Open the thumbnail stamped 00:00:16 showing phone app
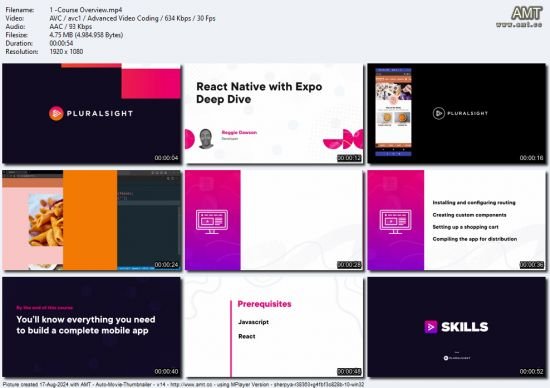 pyautogui.click(x=457, y=113)
